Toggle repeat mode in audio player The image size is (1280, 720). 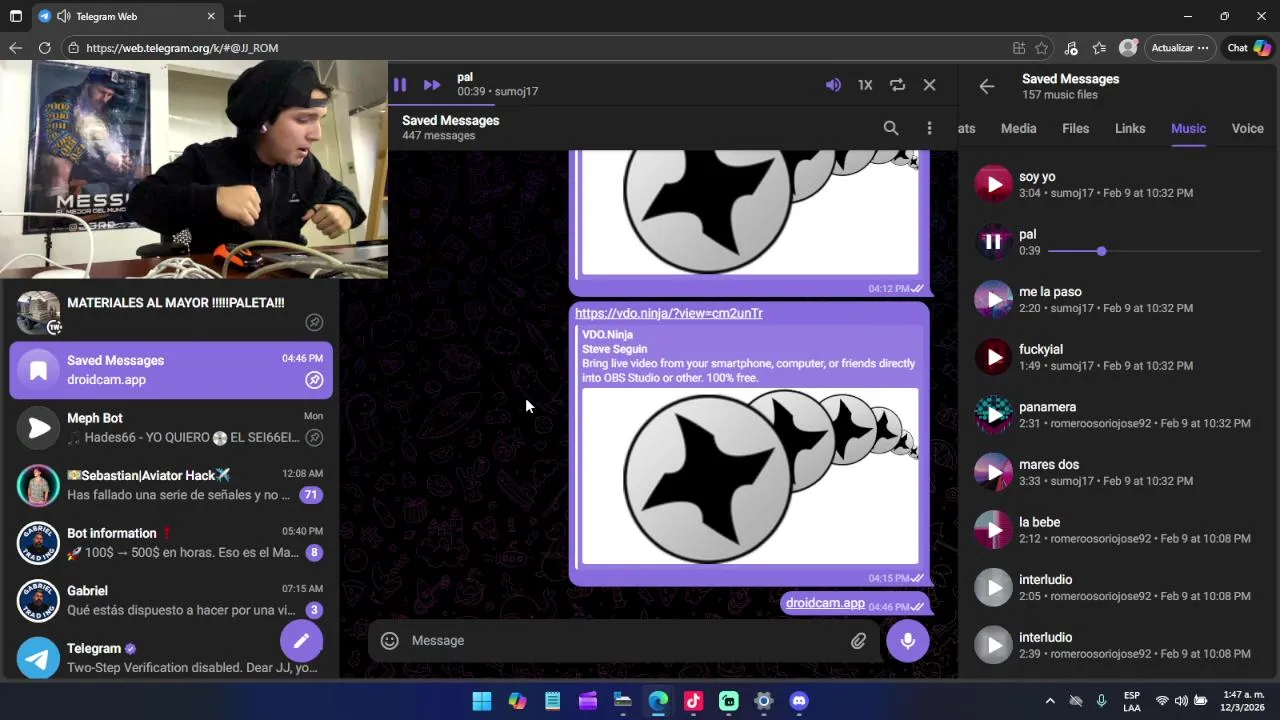[897, 85]
